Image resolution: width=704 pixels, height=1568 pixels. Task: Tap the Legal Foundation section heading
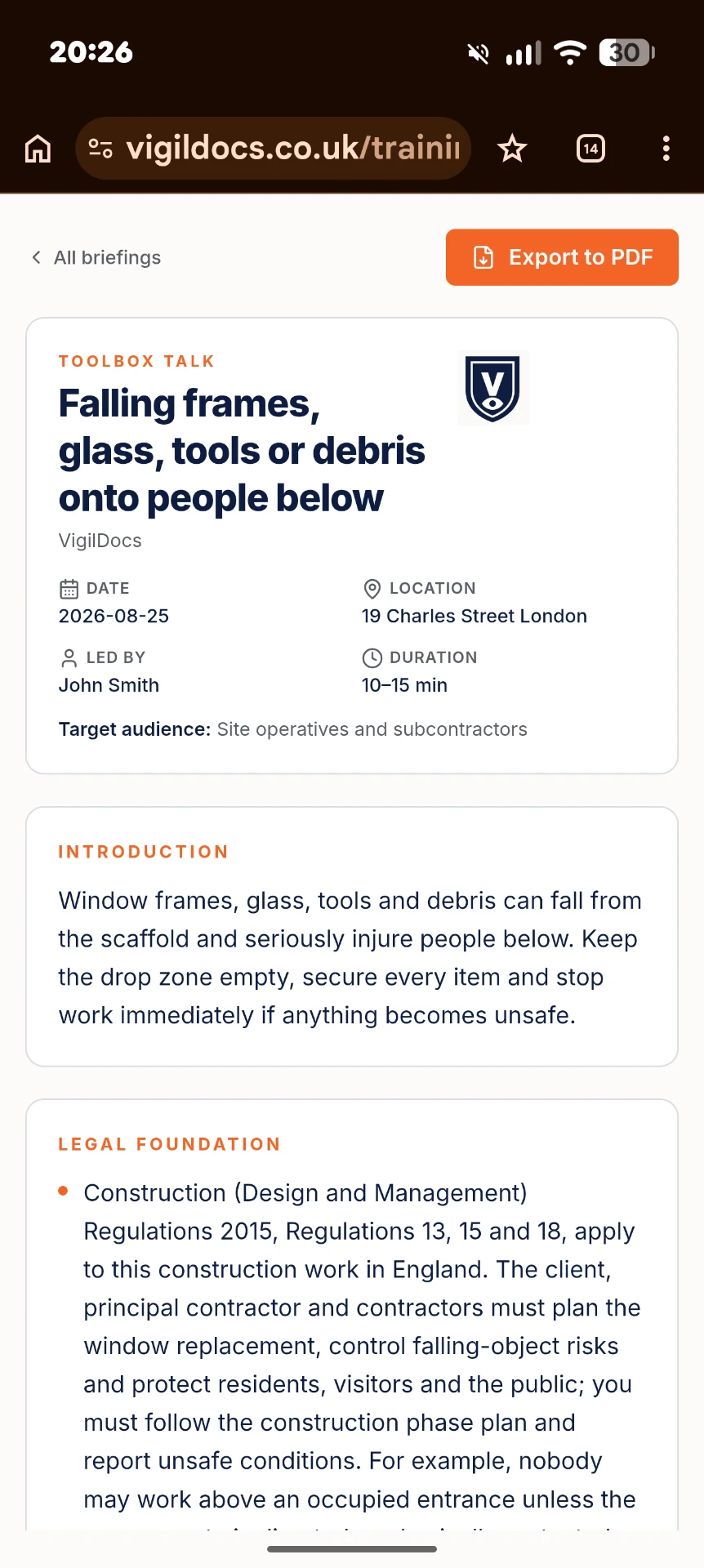point(169,1144)
